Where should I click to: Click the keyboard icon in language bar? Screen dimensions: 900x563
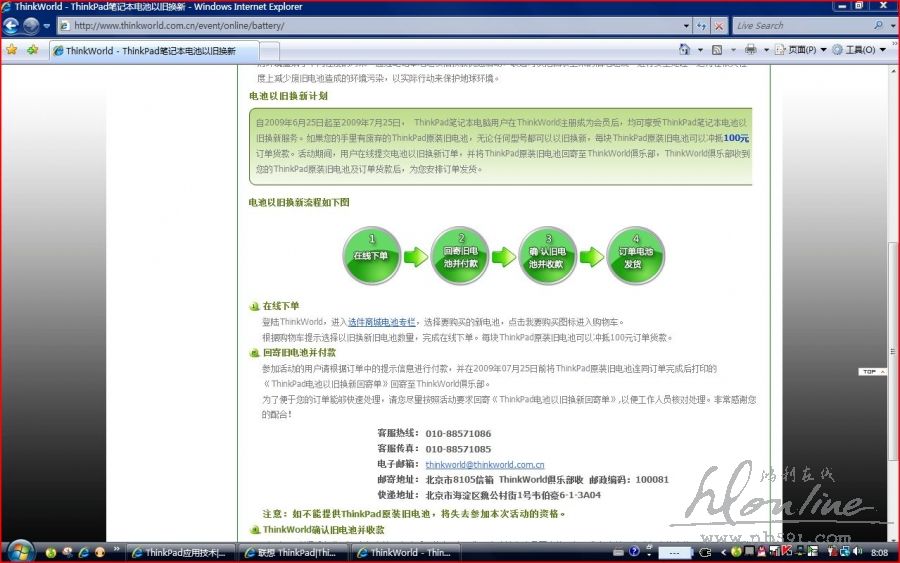pyautogui.click(x=618, y=552)
